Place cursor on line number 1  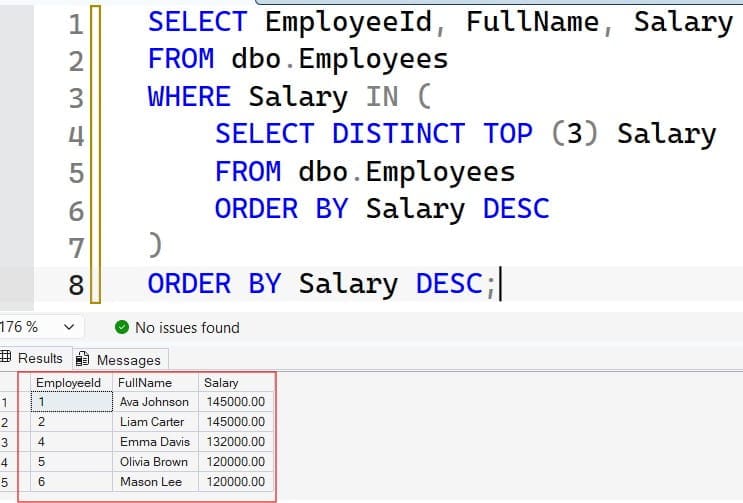(x=76, y=24)
